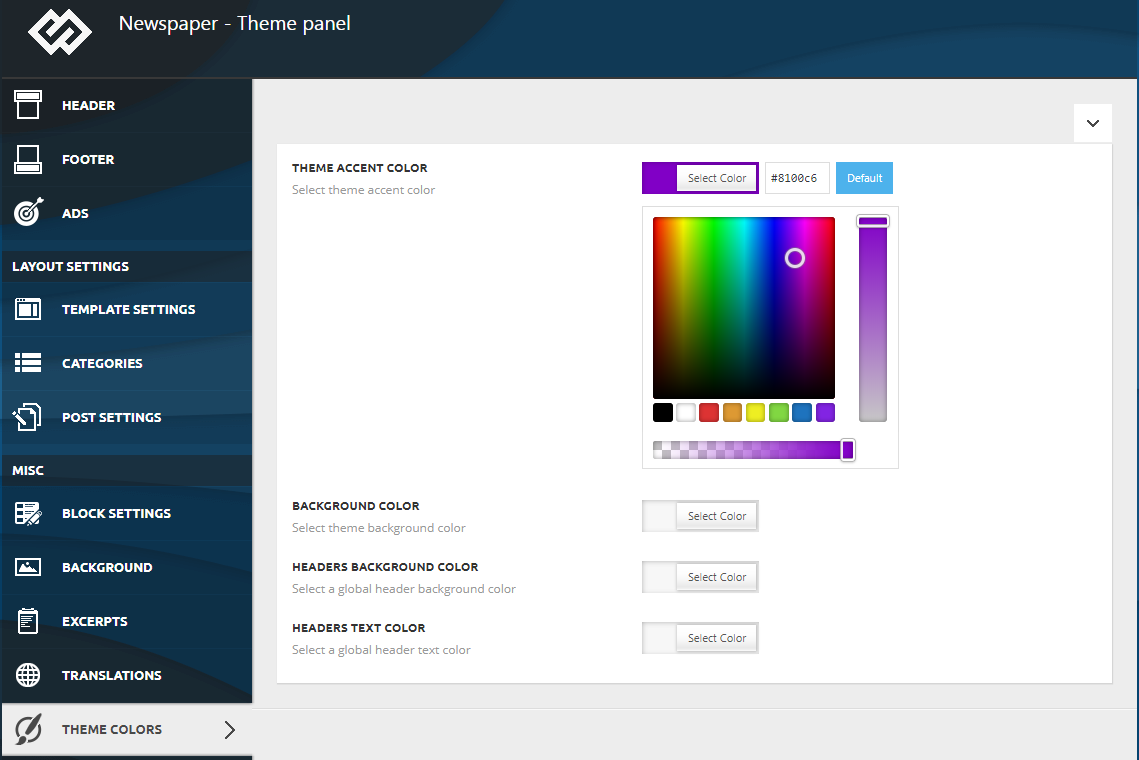
Task: Click the Translations globe icon
Action: pyautogui.click(x=28, y=675)
